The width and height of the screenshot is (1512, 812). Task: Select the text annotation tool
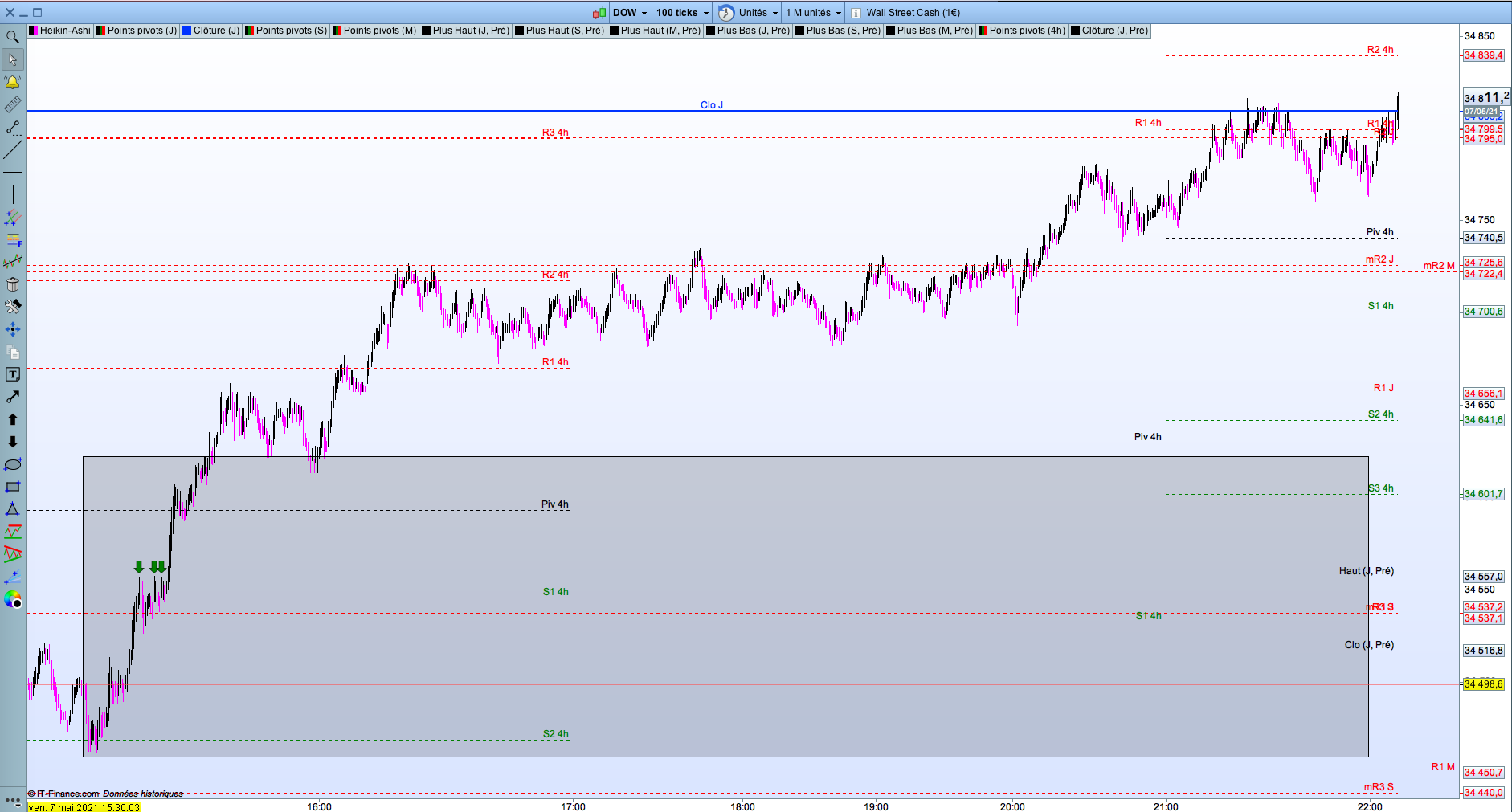point(13,374)
